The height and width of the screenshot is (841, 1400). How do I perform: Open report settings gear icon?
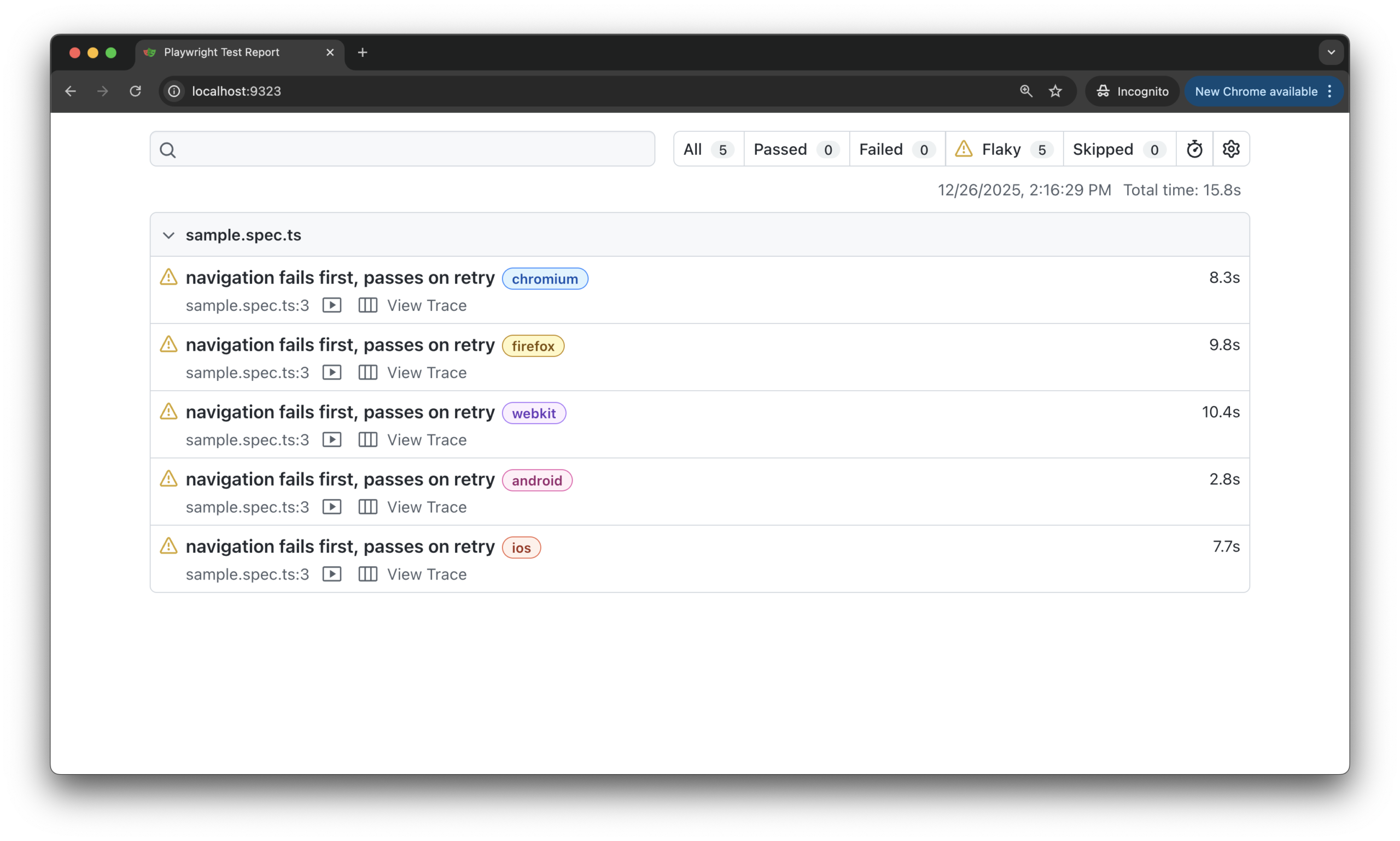1230,149
